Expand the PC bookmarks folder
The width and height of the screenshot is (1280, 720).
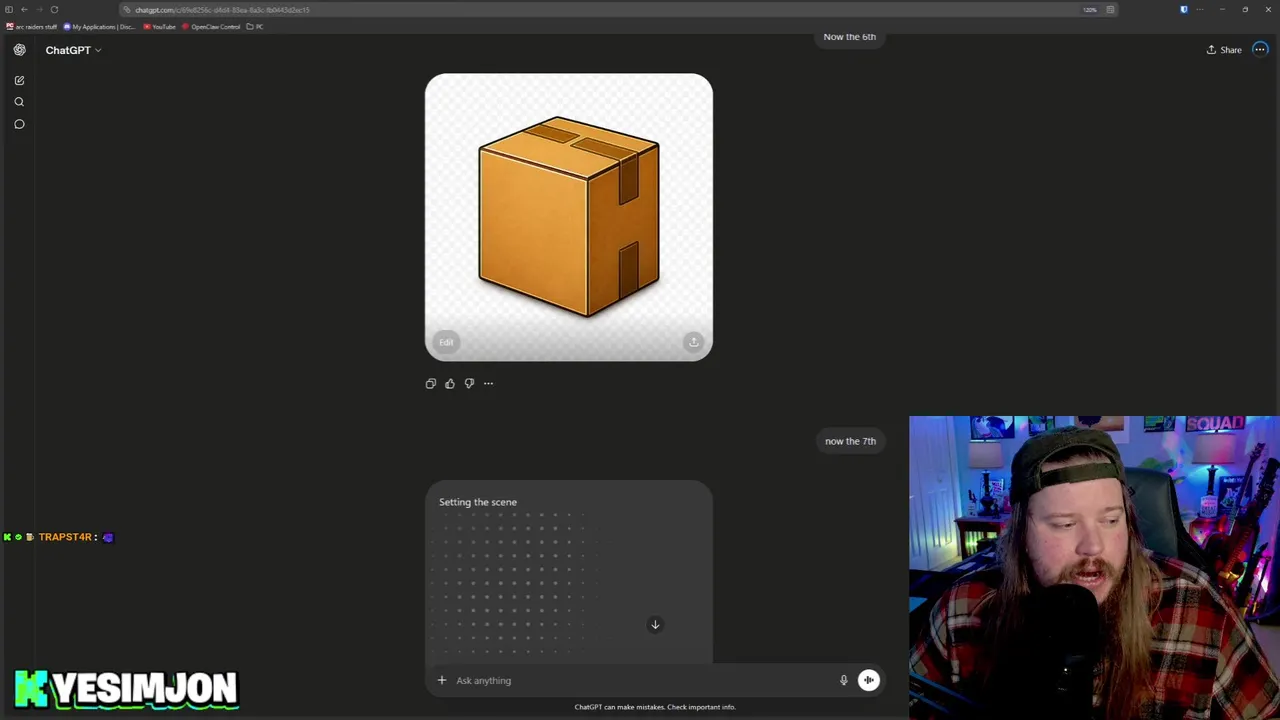[255, 27]
